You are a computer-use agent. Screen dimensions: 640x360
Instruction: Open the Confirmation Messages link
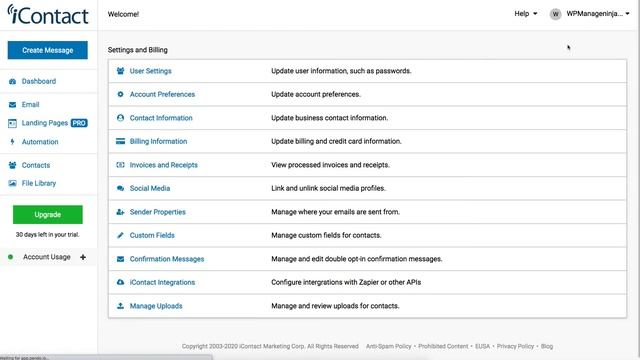167,259
